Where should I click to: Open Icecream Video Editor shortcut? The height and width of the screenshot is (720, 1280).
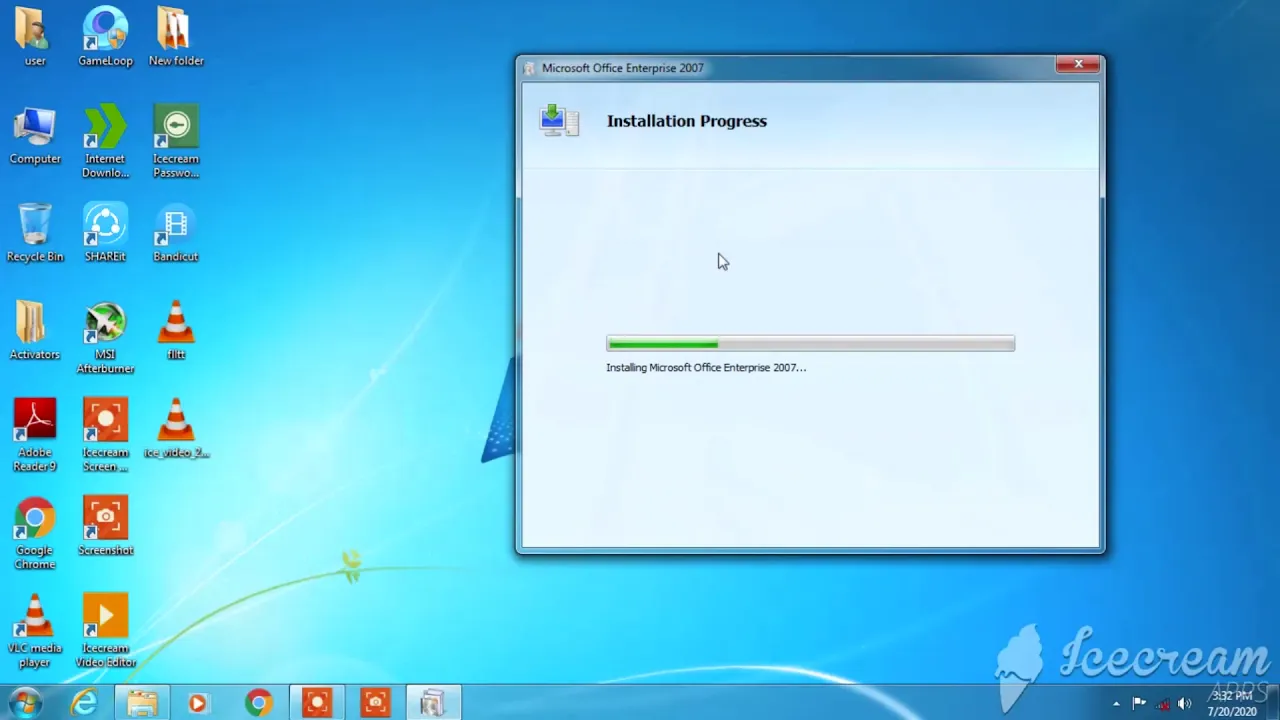(105, 631)
